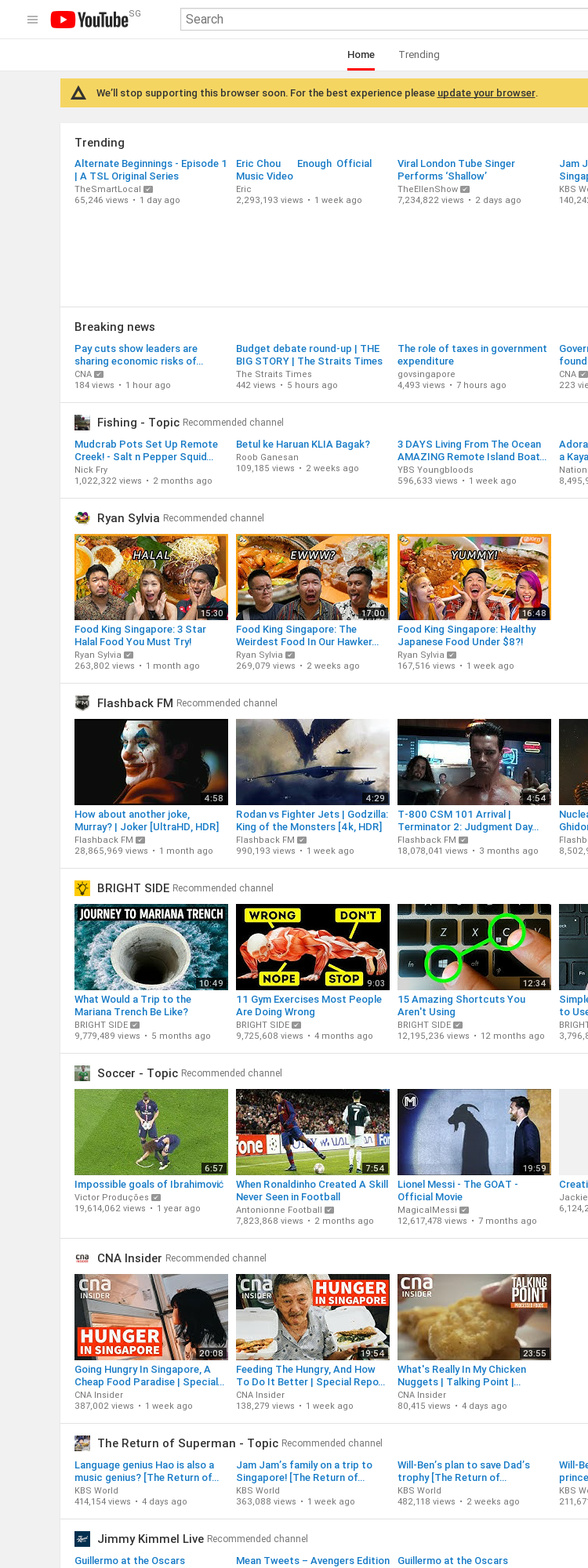Open the Jimmy Kimmel Live channel heading

151,1539
